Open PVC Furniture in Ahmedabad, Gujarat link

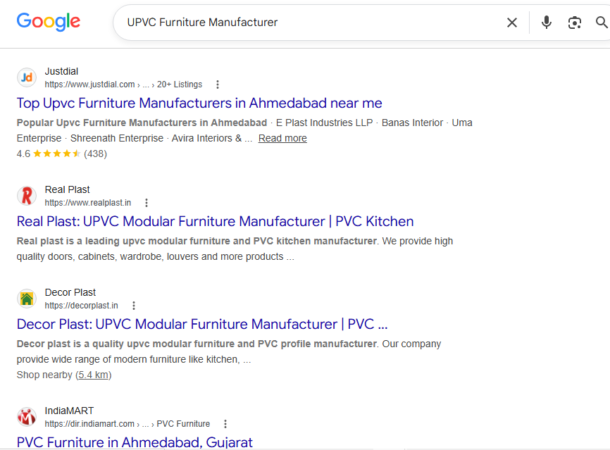pos(135,442)
